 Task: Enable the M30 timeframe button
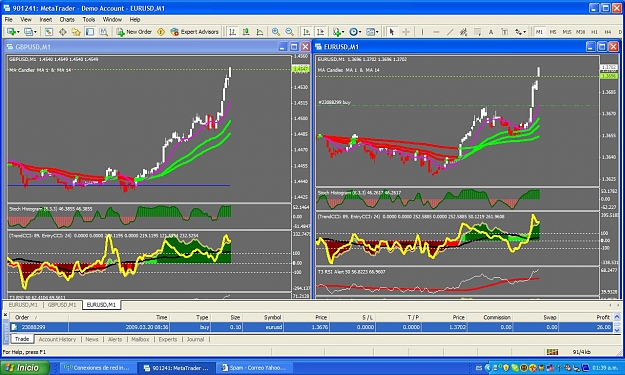[581, 32]
